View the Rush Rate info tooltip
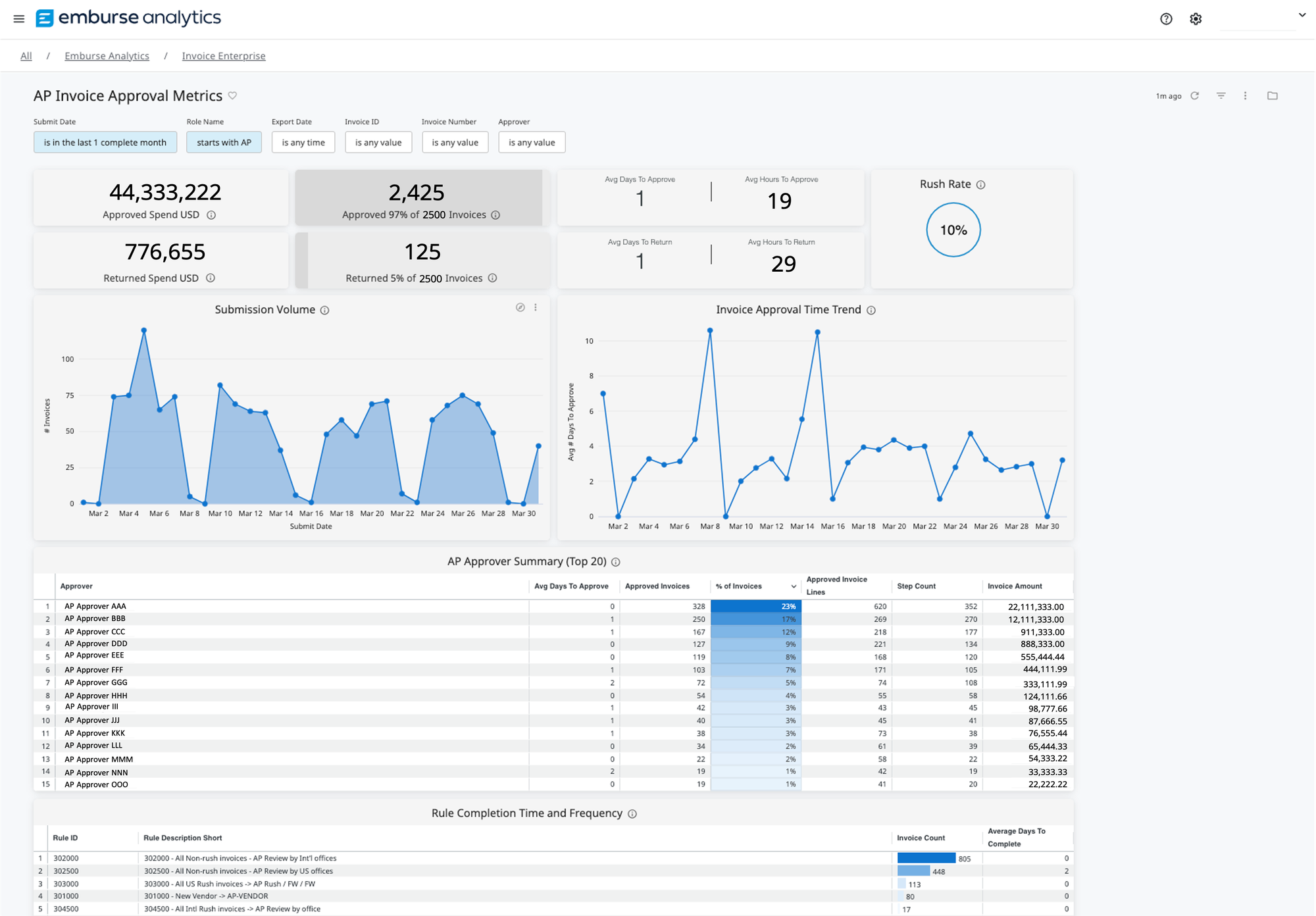This screenshot has height=916, width=1316. (x=981, y=184)
